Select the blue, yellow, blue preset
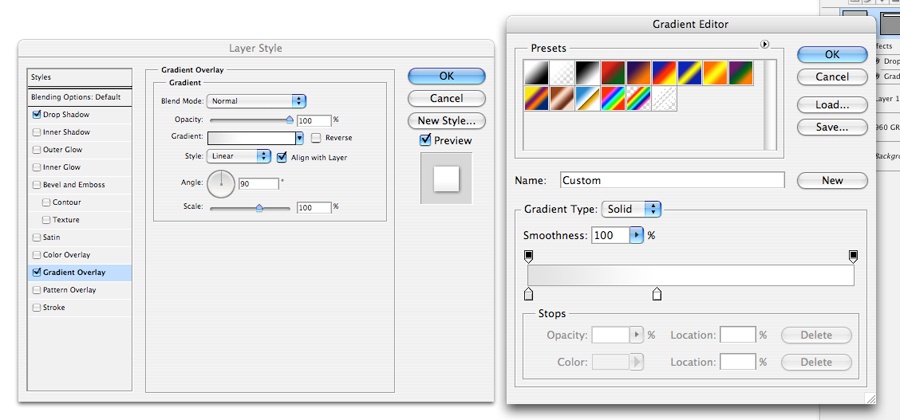The image size is (900, 420). click(x=689, y=73)
